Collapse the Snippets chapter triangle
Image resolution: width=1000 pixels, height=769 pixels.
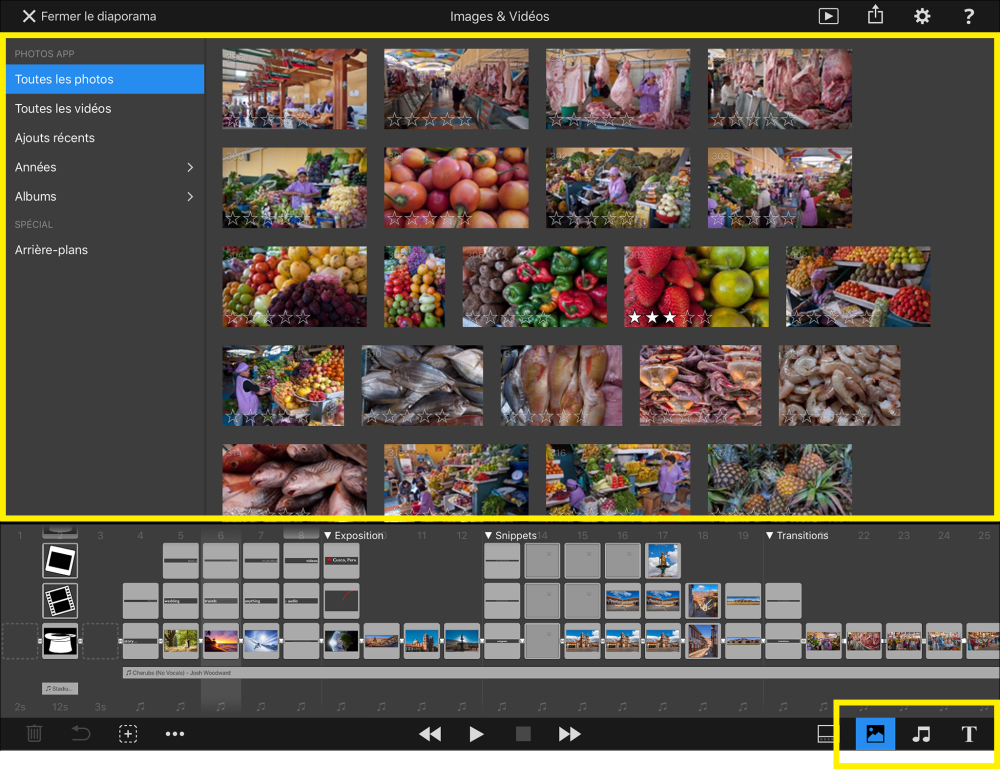click(489, 535)
